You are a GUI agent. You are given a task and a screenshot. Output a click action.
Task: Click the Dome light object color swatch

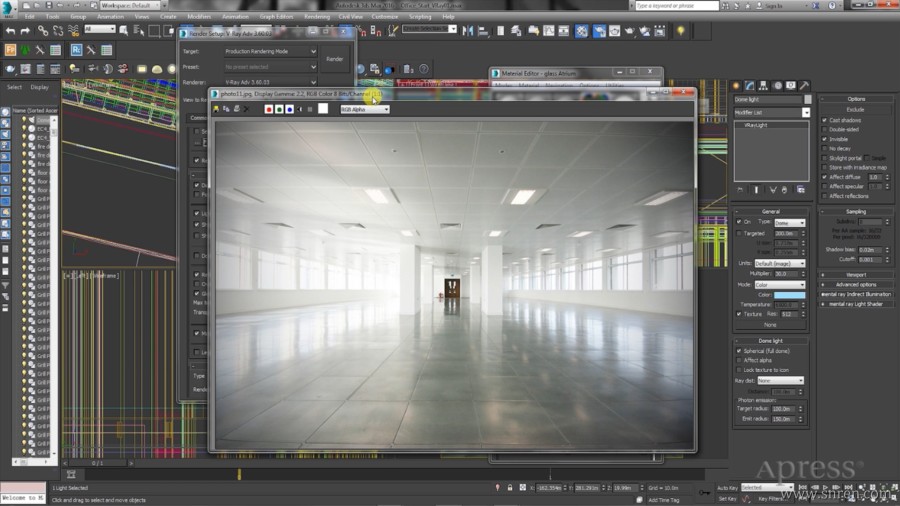pos(808,99)
